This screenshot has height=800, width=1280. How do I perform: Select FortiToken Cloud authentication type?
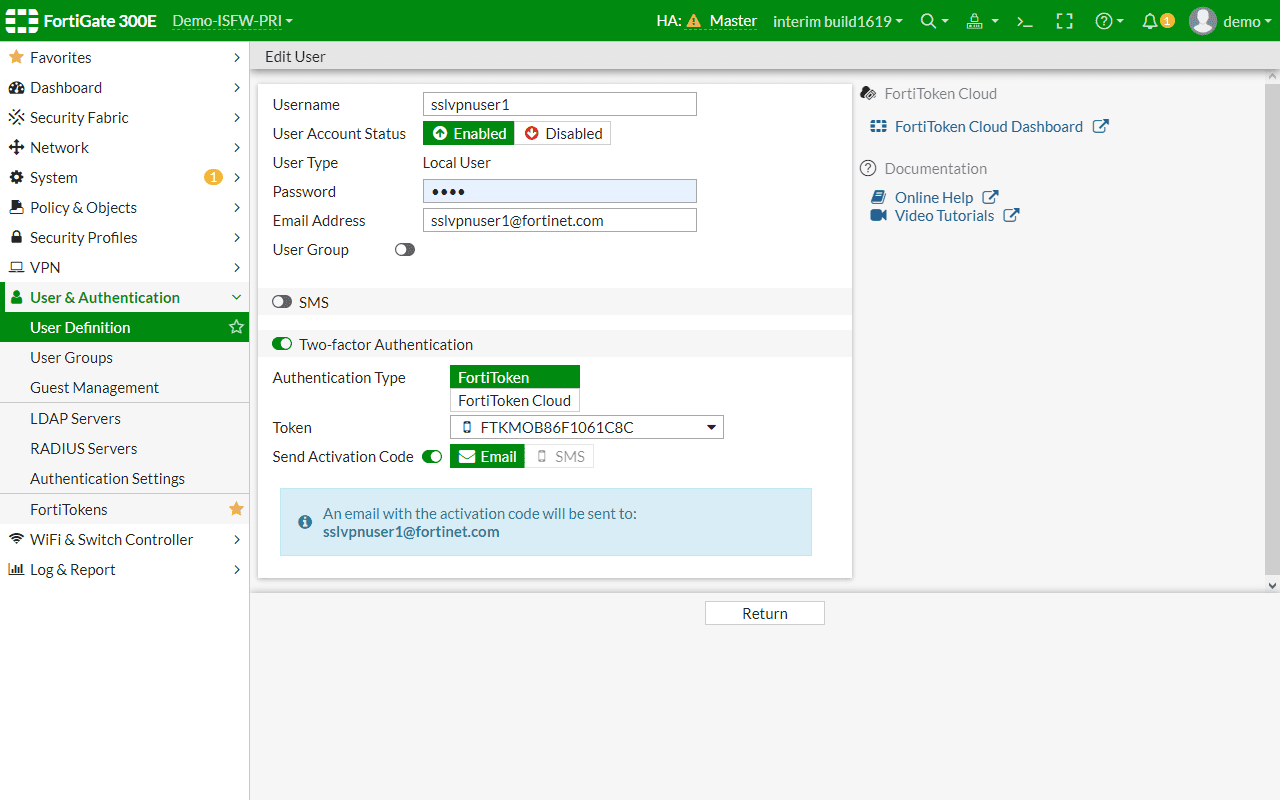tap(515, 400)
